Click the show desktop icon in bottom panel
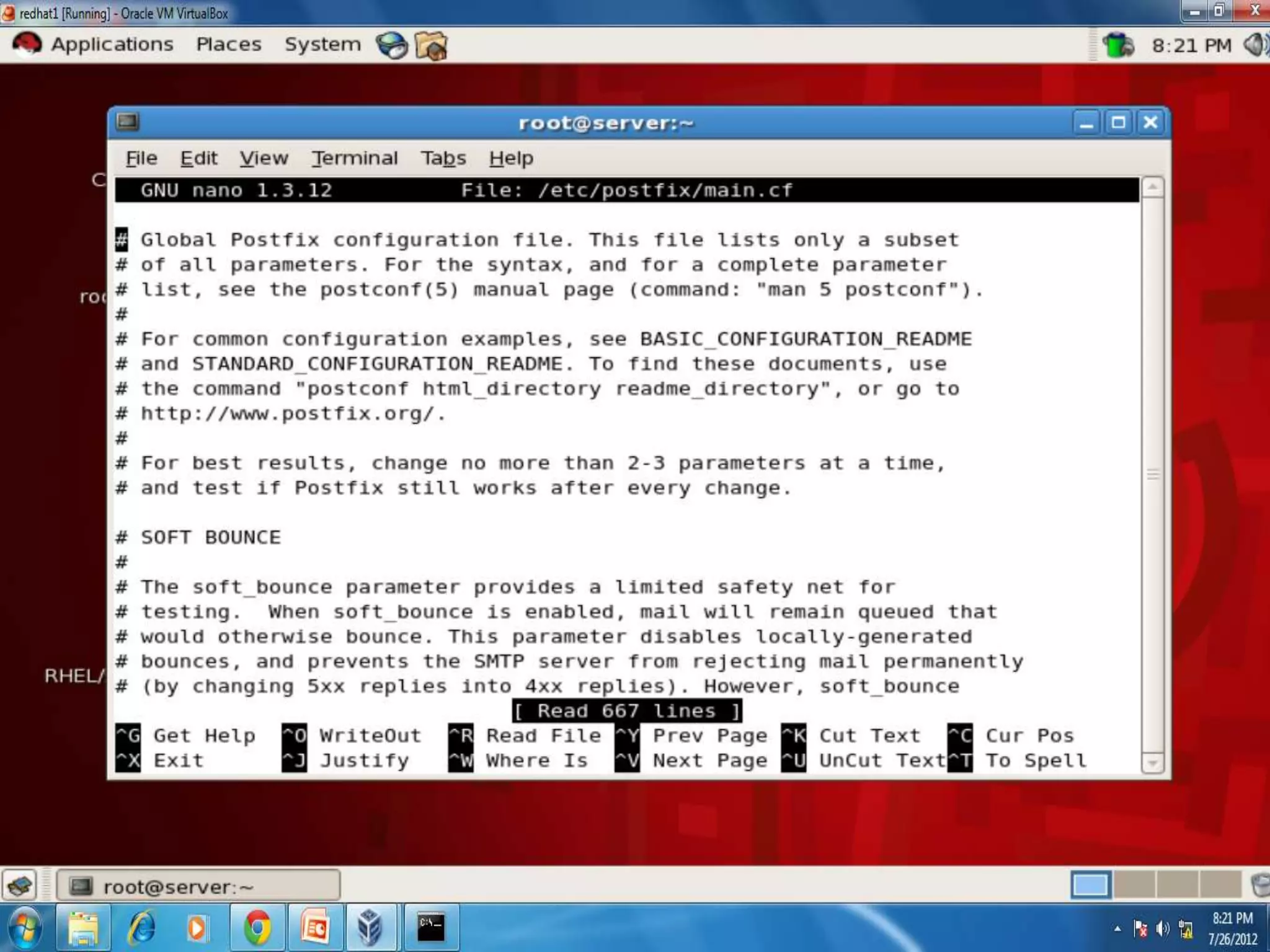Screen dimensions: 1270x952 pos(20,885)
